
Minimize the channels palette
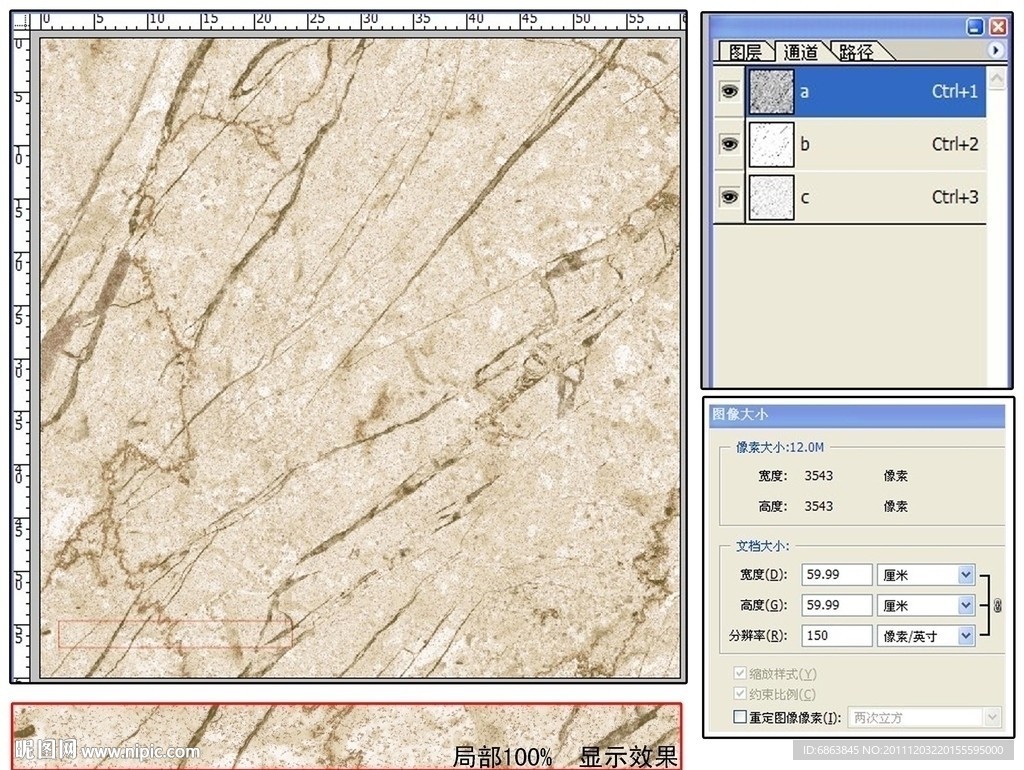[x=975, y=27]
